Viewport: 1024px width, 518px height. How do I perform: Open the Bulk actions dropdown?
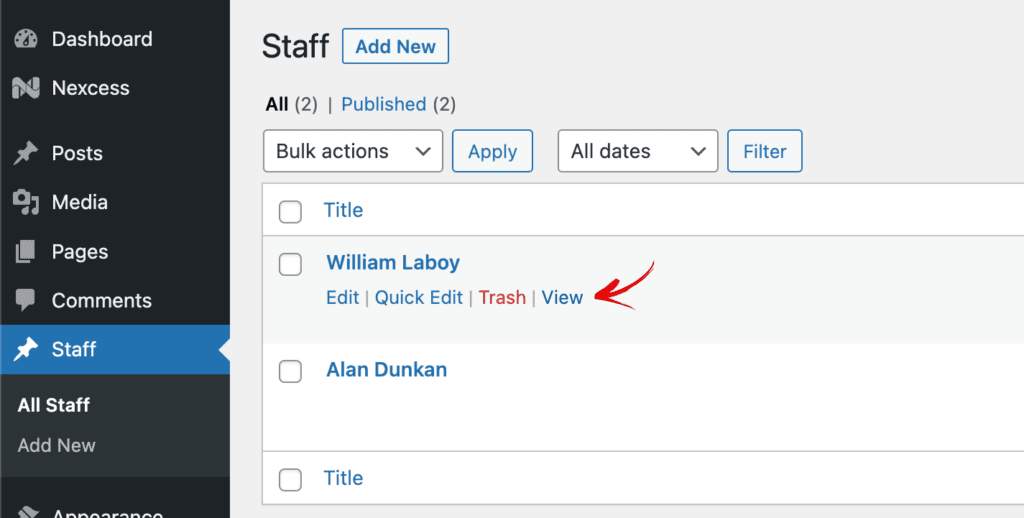point(353,151)
